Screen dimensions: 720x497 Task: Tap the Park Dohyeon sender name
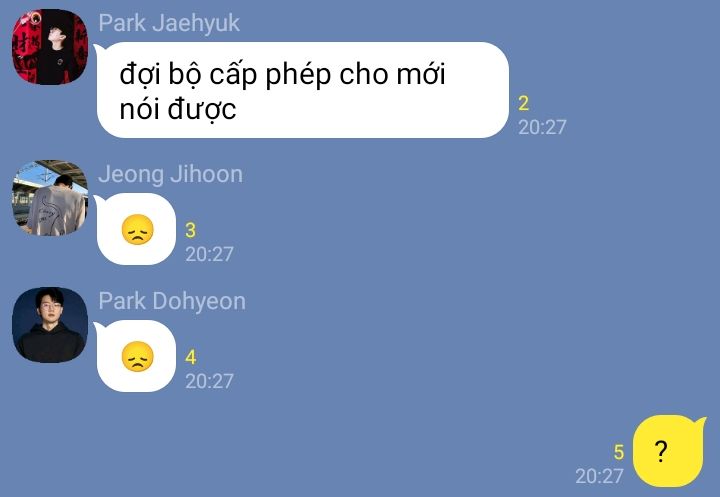172,302
